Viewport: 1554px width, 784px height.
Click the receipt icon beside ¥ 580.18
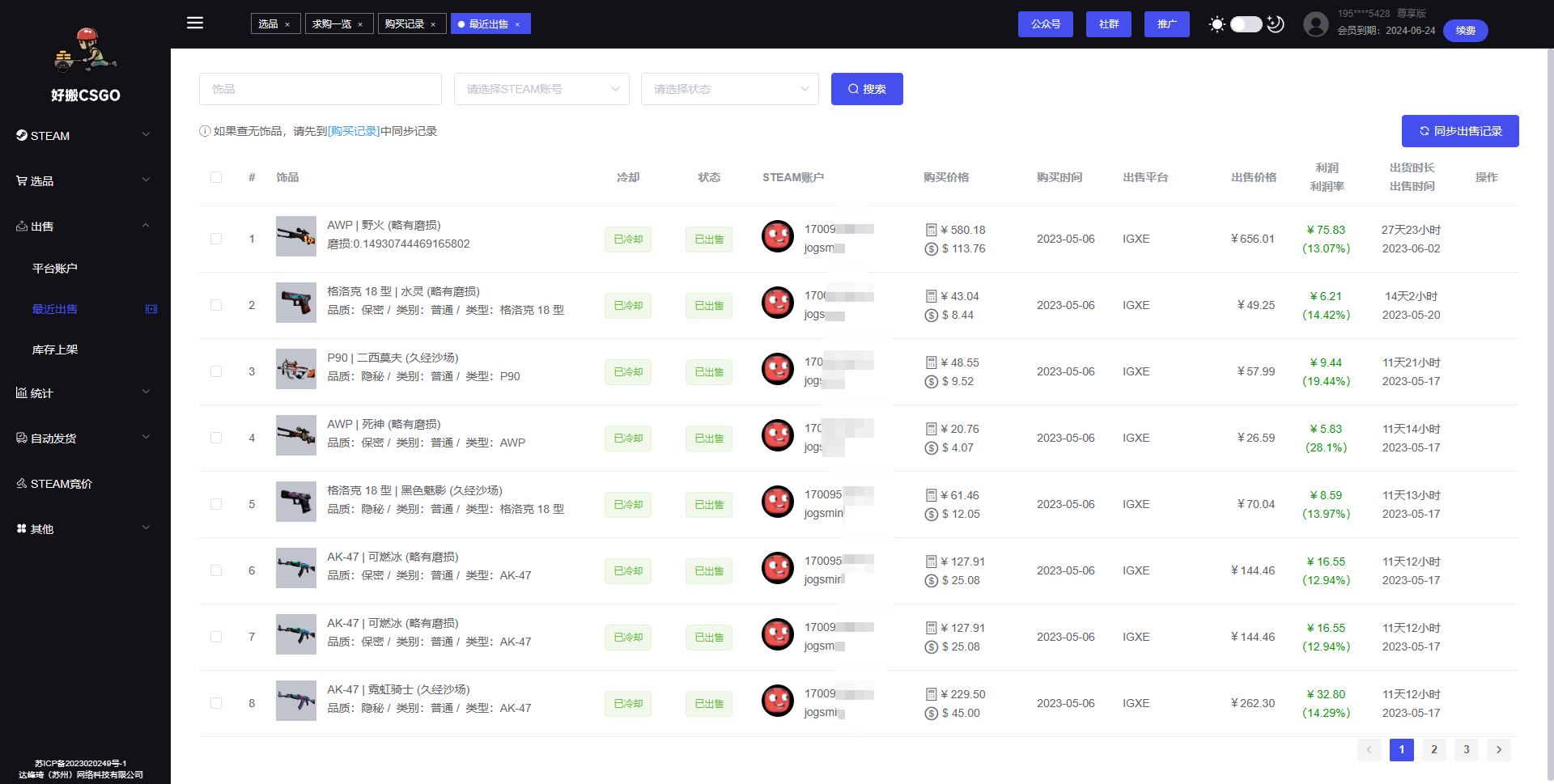click(x=931, y=230)
